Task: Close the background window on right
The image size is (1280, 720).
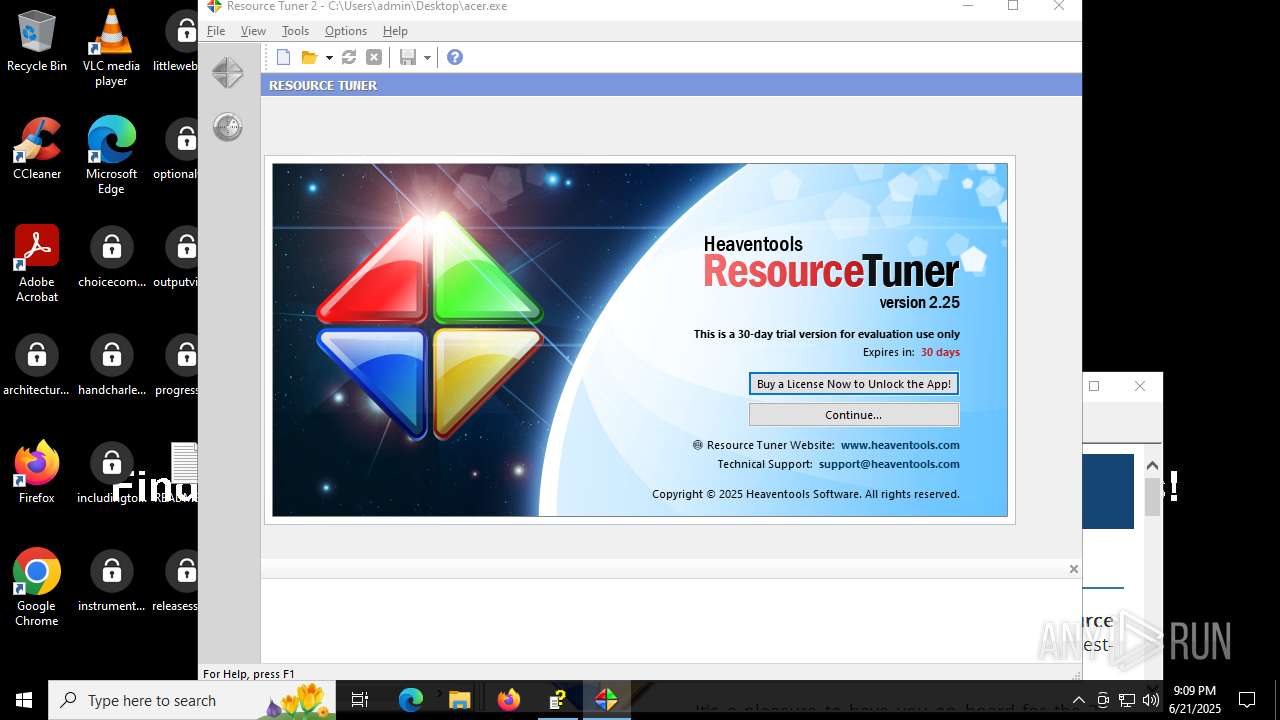Action: pyautogui.click(x=1140, y=386)
